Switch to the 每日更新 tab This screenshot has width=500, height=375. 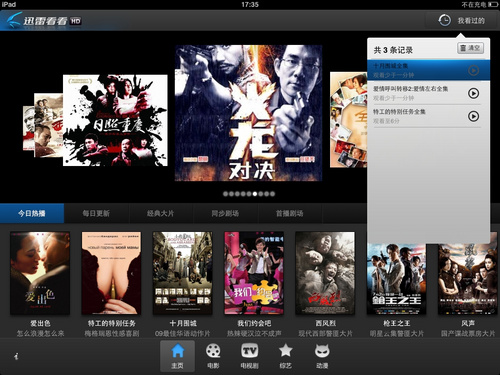click(x=96, y=213)
